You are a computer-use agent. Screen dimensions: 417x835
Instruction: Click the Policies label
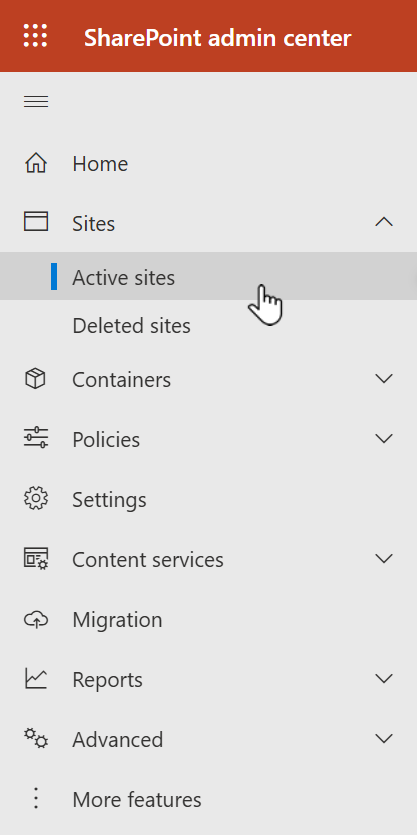pyautogui.click(x=106, y=440)
